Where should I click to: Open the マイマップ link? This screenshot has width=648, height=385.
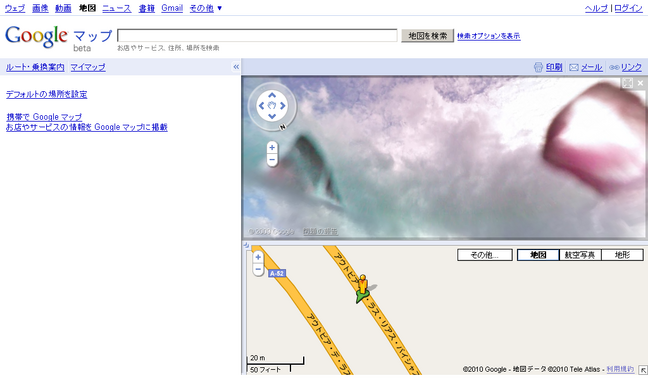tap(88, 67)
